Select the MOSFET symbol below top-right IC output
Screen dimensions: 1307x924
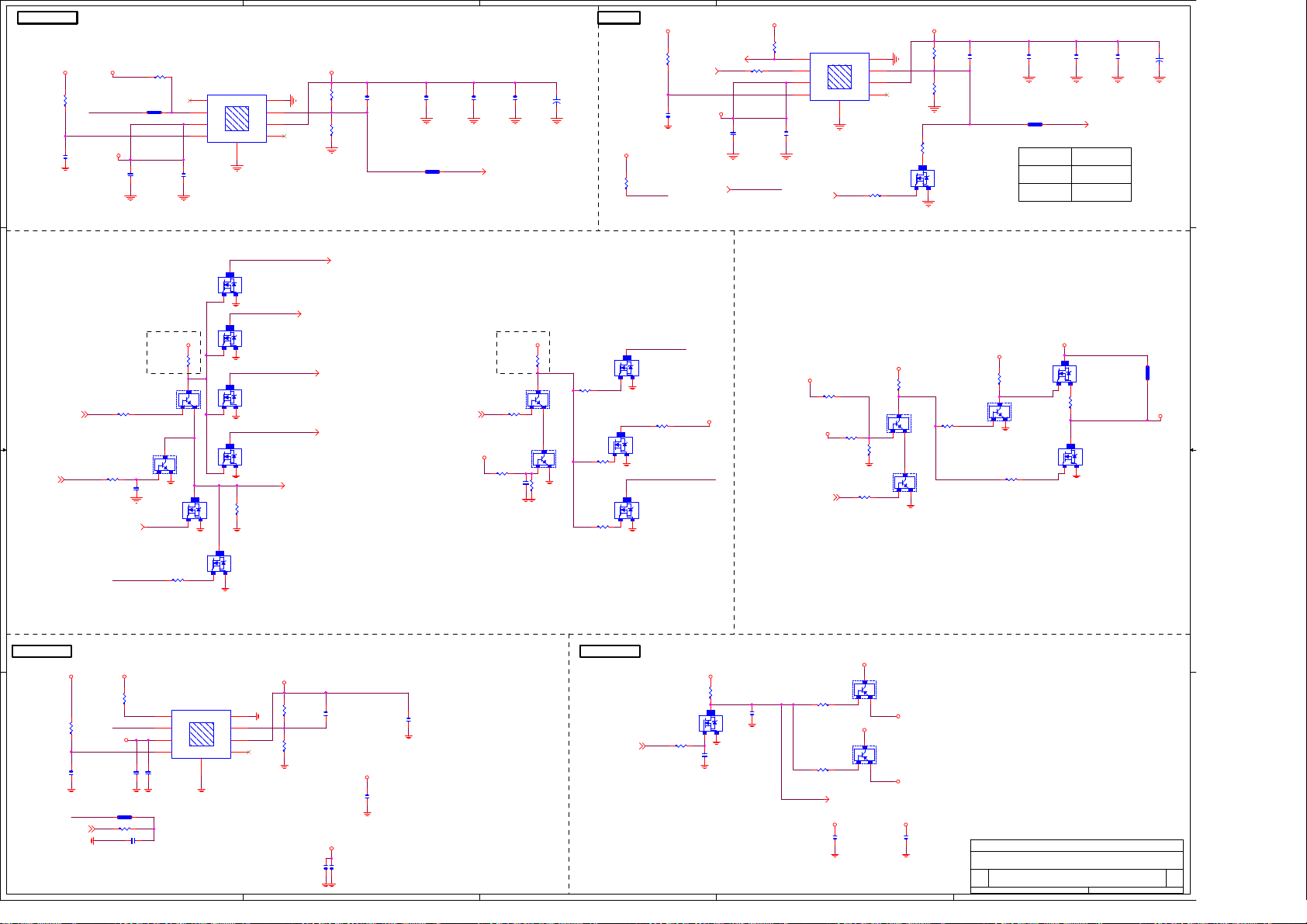coord(922,178)
